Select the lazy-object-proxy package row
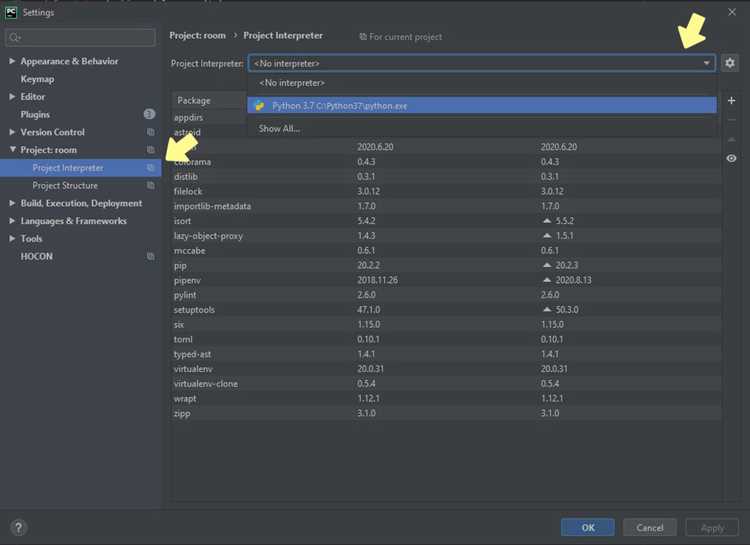This screenshot has height=545, width=750. tap(446, 236)
